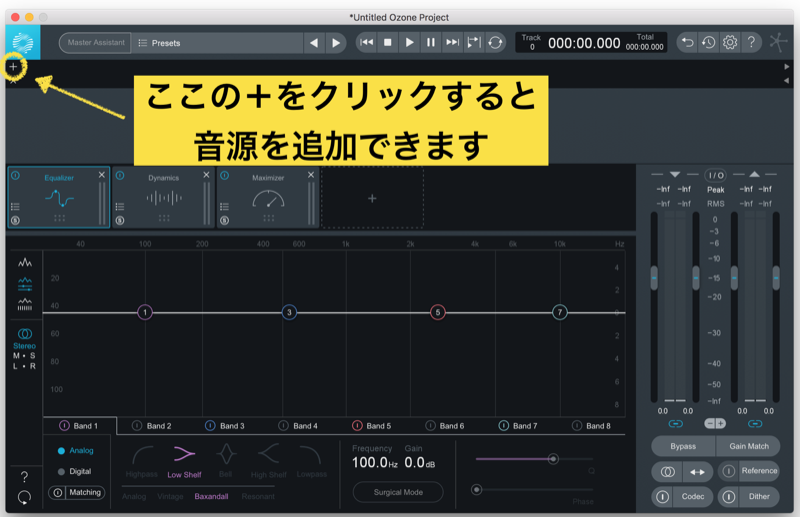The height and width of the screenshot is (517, 800).
Task: Select Analog EQ mode
Action: [x=76, y=451]
